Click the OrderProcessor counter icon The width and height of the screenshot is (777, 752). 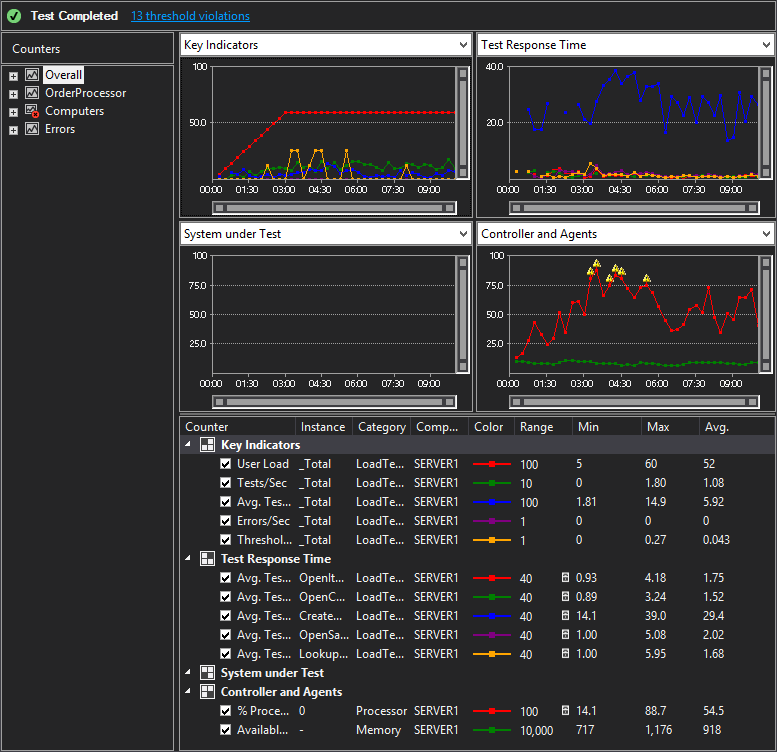(32, 93)
